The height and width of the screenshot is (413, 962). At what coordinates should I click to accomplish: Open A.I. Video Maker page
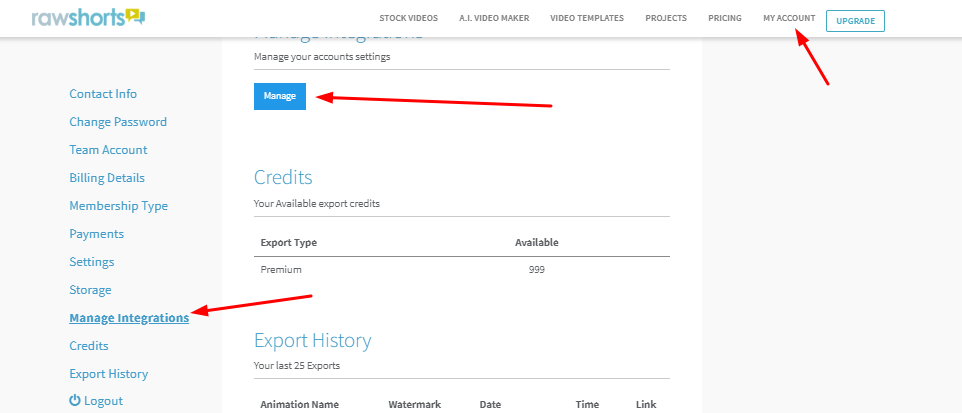pyautogui.click(x=494, y=18)
